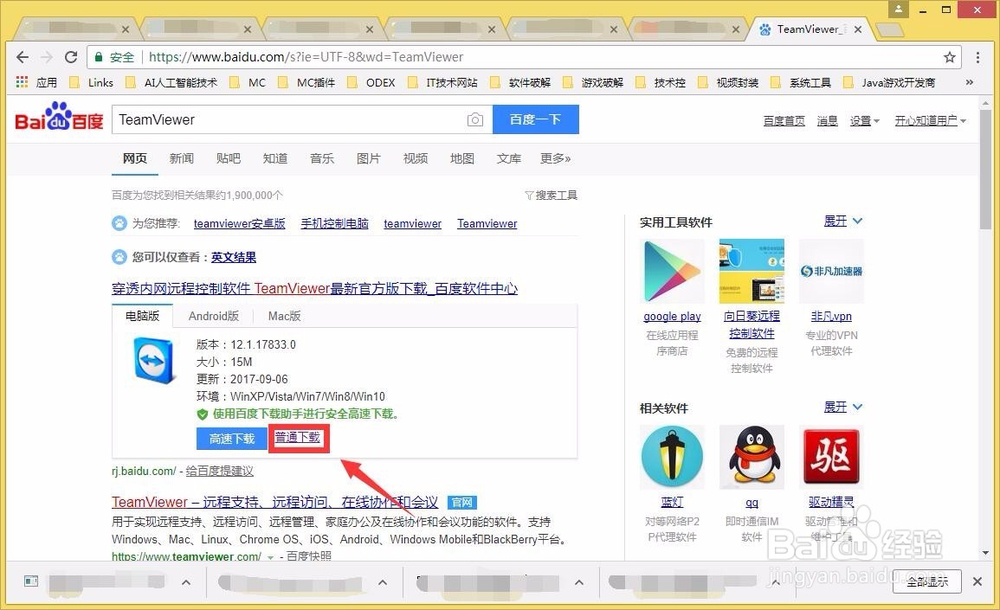The image size is (1000, 610).
Task: Switch to 视频 search tab
Action: (415, 158)
